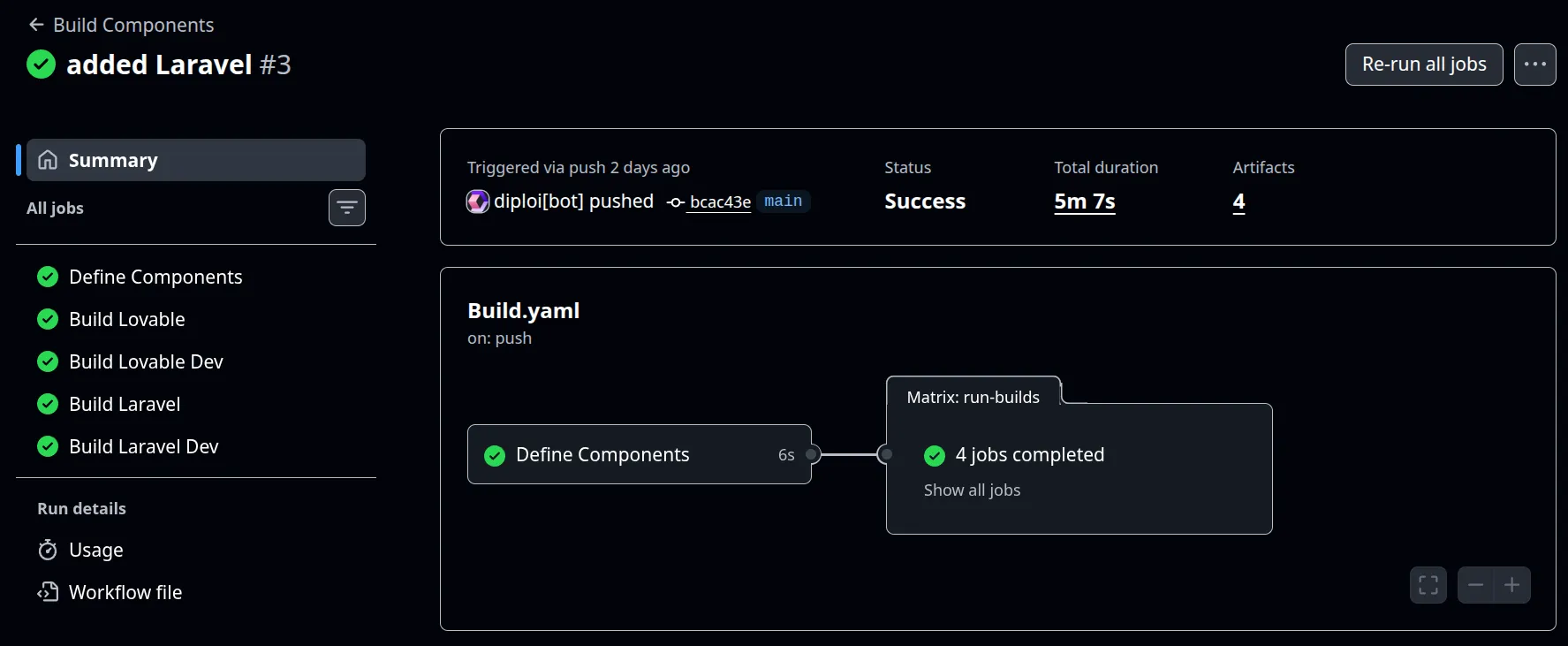Click Build Lovable Dev success check icon
Image resolution: width=1568 pixels, height=646 pixels.
pyautogui.click(x=48, y=361)
